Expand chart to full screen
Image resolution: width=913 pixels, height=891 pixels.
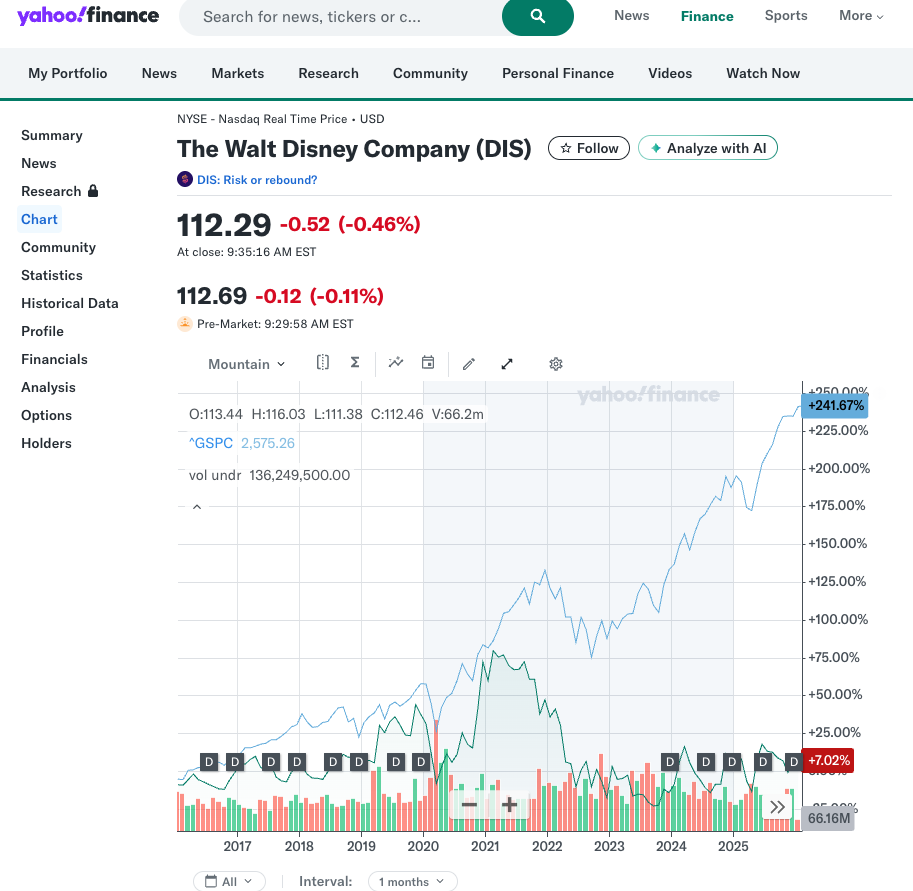point(507,364)
